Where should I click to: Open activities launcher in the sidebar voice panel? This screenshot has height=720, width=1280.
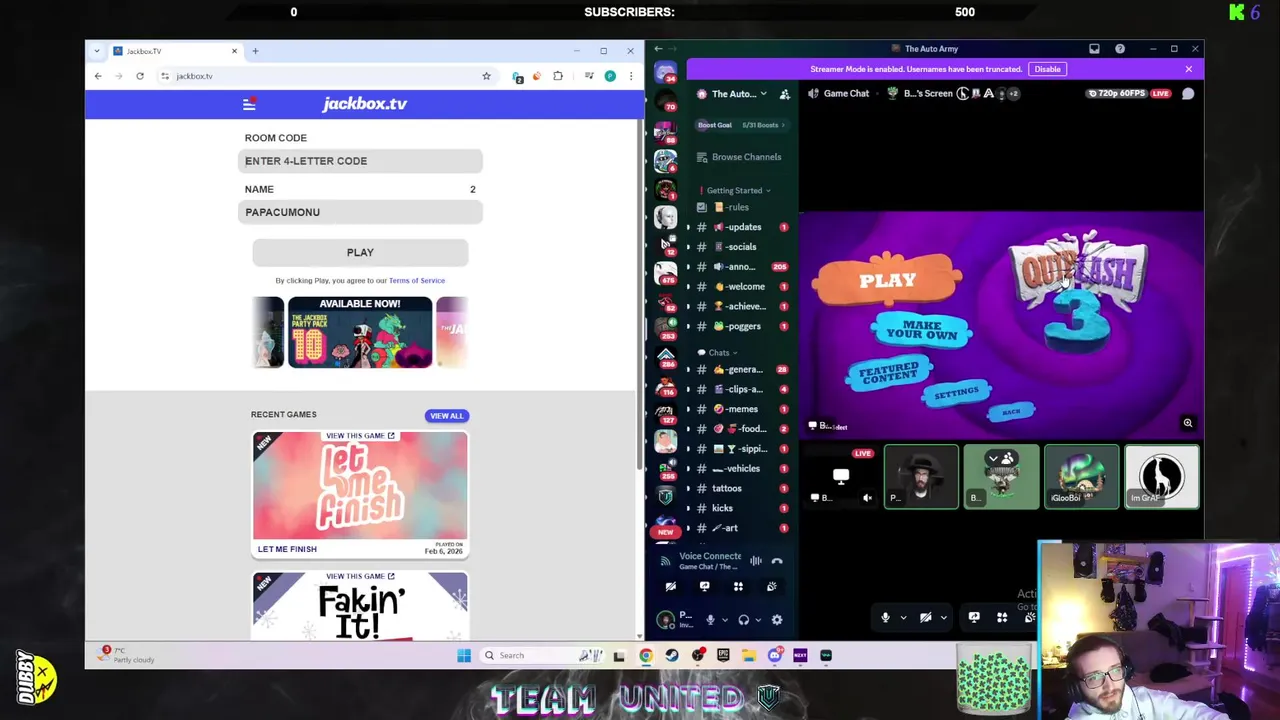[738, 587]
